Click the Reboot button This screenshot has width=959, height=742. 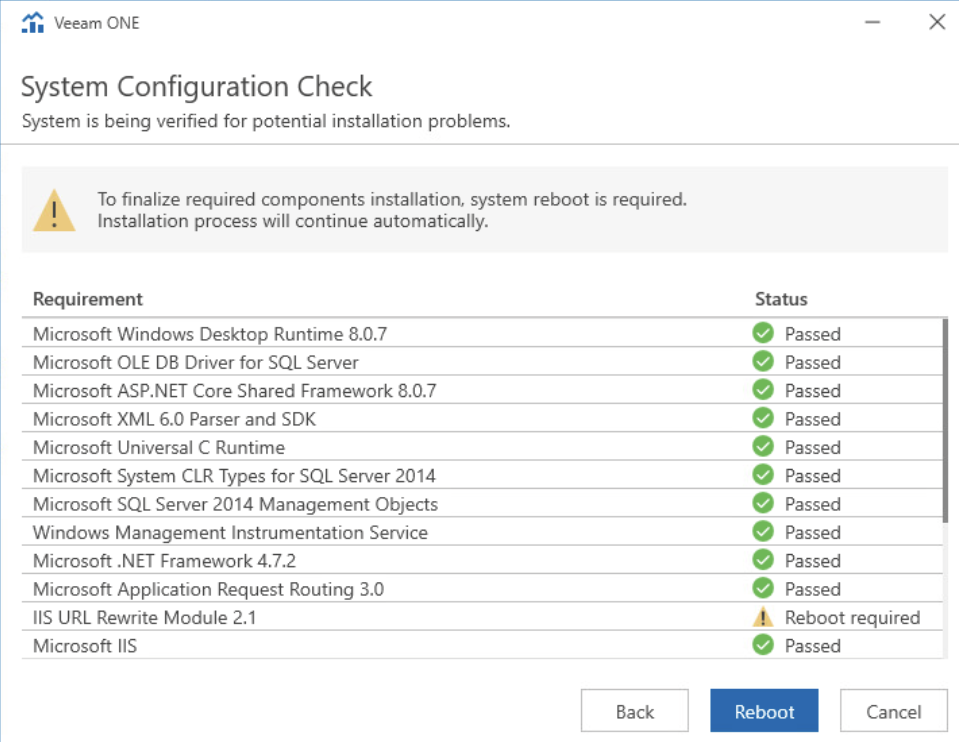tap(764, 711)
